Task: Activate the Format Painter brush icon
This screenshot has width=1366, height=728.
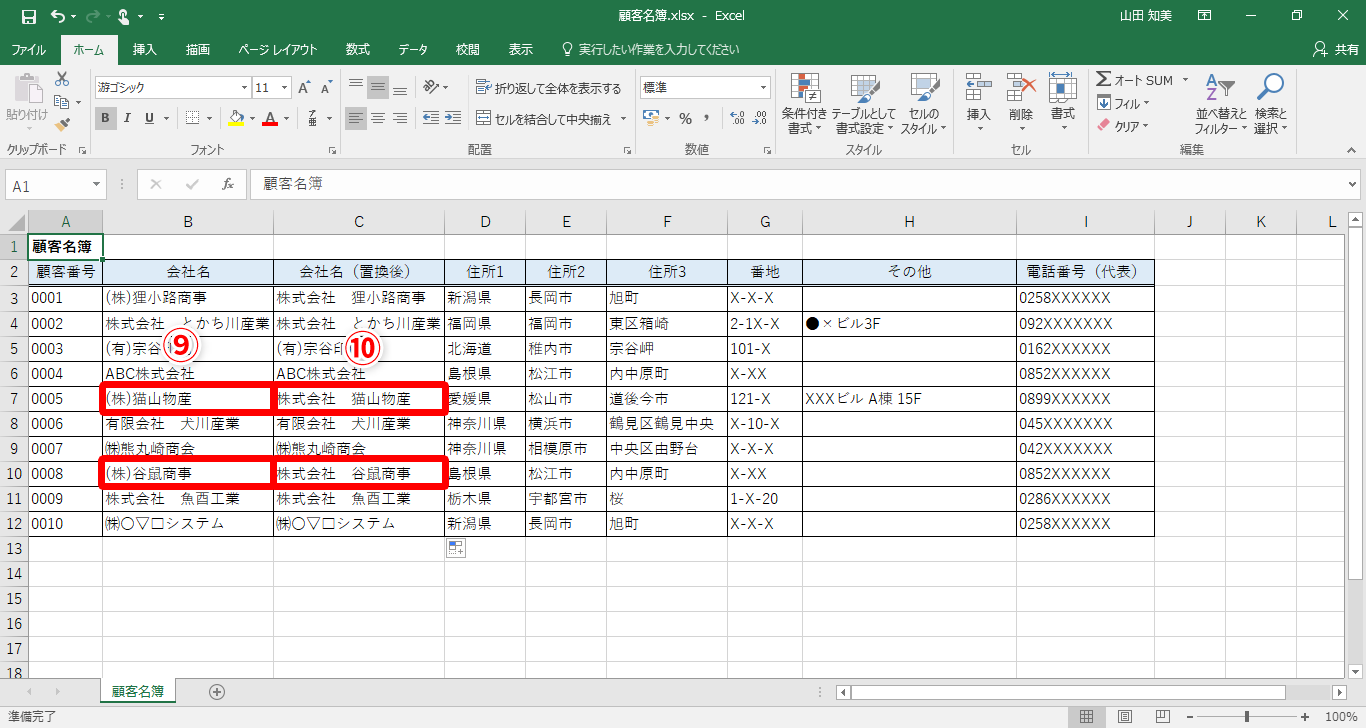Action: [x=62, y=125]
